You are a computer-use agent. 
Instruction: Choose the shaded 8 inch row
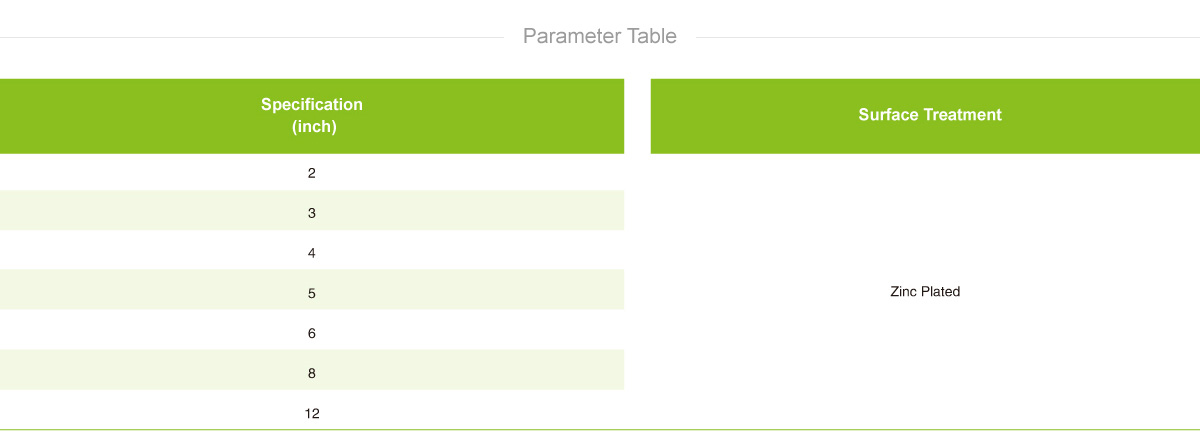point(312,370)
